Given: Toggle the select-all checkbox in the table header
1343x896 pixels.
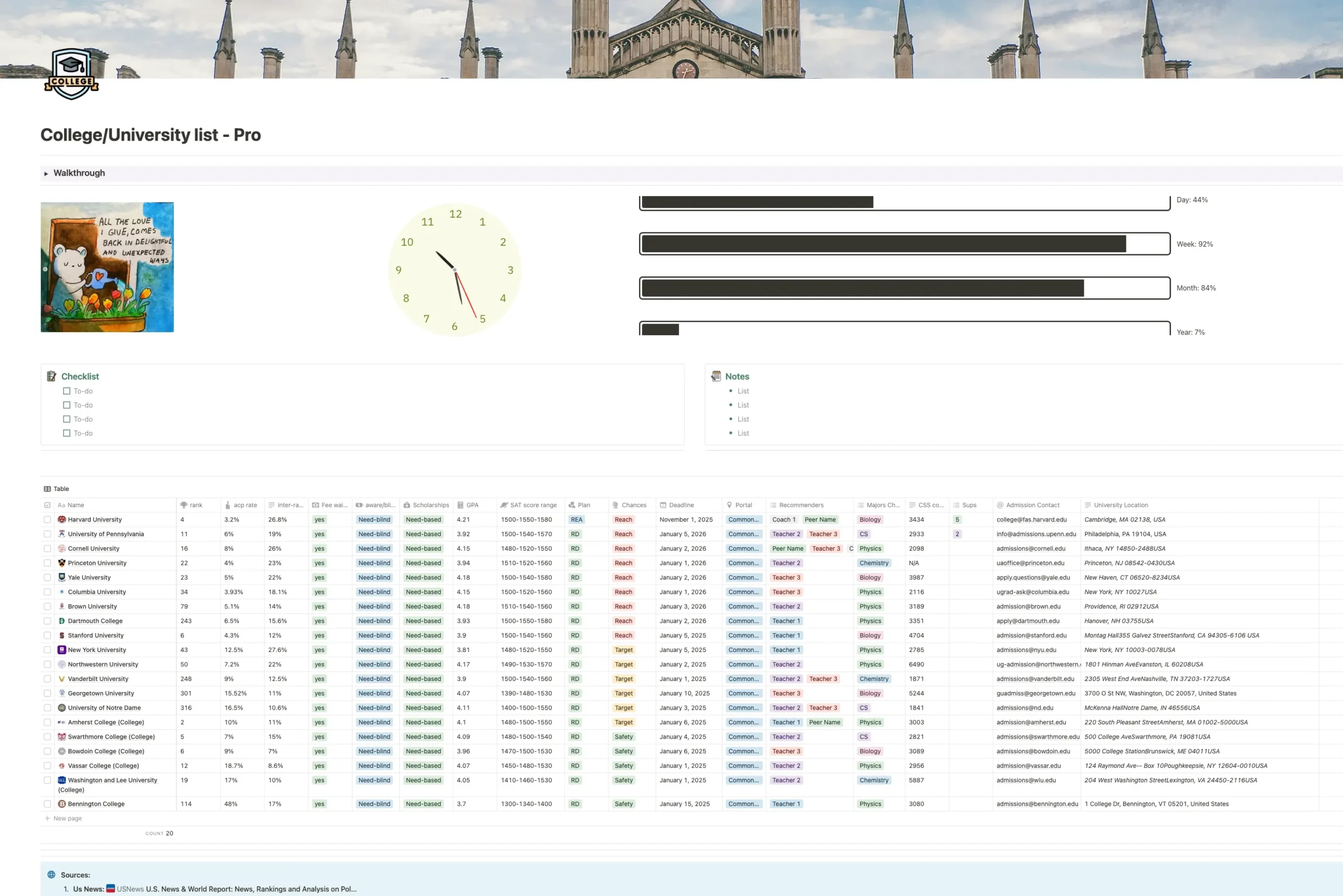Looking at the screenshot, I should click(47, 505).
